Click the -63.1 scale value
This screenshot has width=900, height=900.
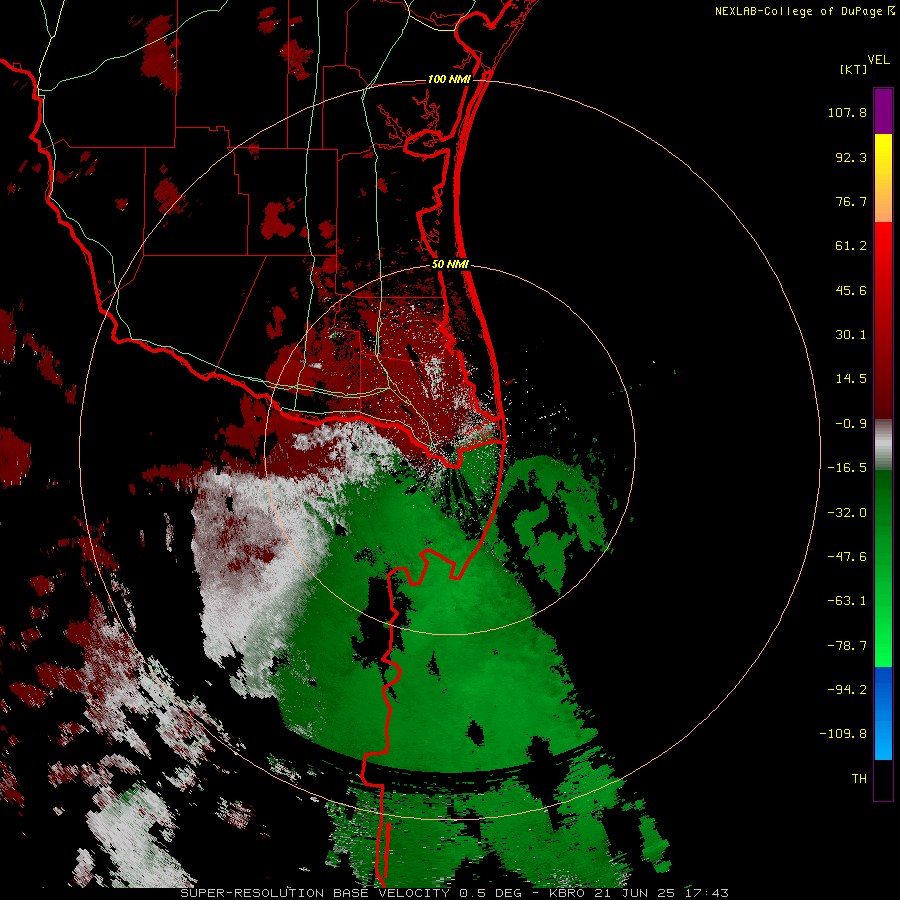pyautogui.click(x=847, y=601)
